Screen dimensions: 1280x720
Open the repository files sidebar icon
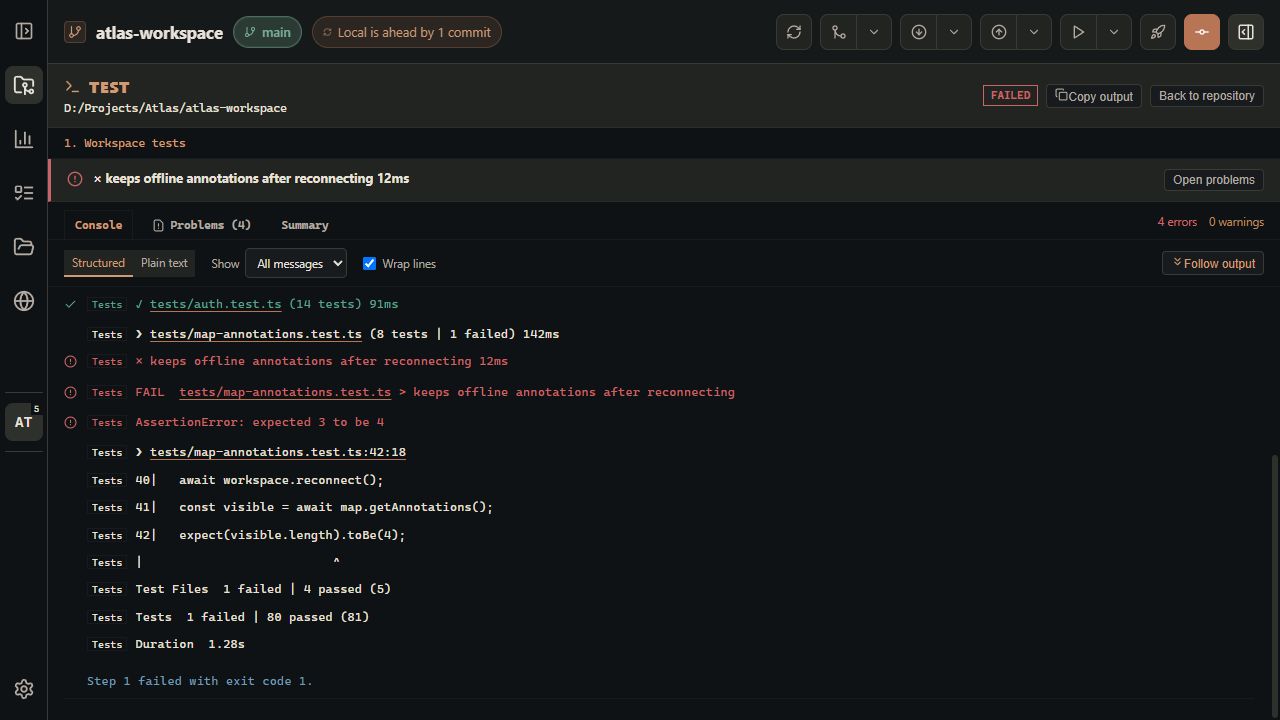[24, 85]
